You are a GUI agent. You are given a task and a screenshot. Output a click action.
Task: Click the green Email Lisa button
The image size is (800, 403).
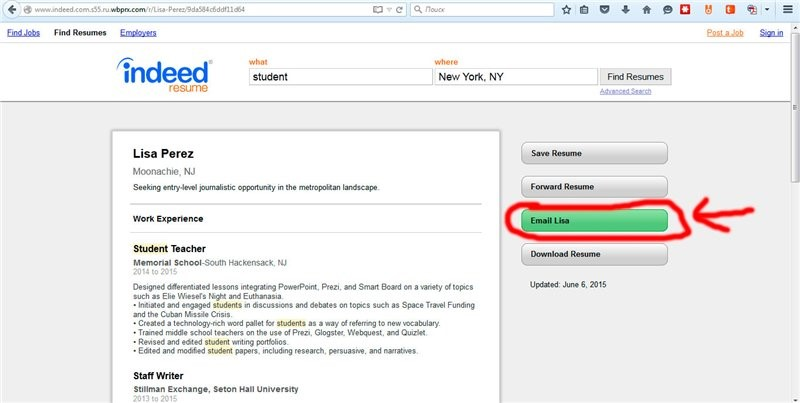594,221
